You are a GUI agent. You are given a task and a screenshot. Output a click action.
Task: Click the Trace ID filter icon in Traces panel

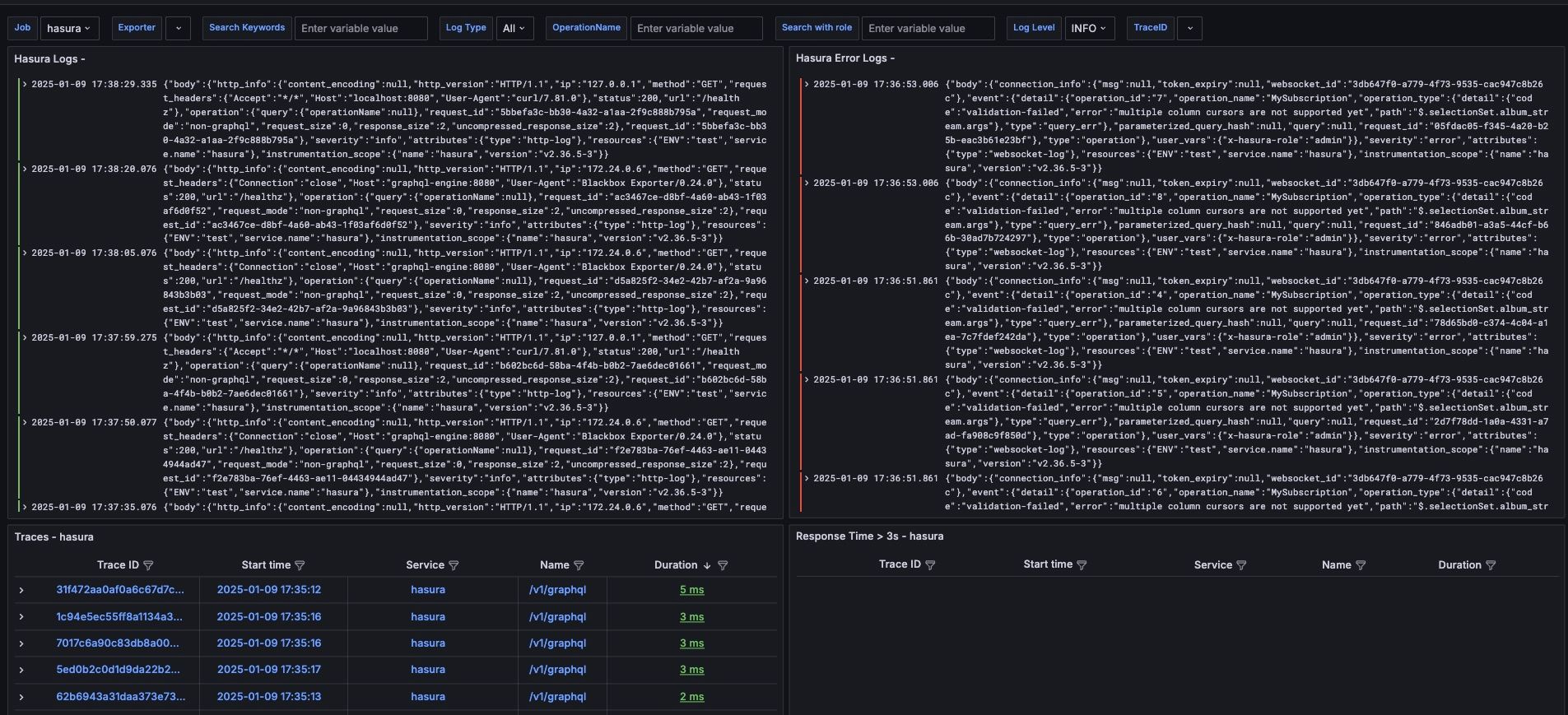point(148,565)
